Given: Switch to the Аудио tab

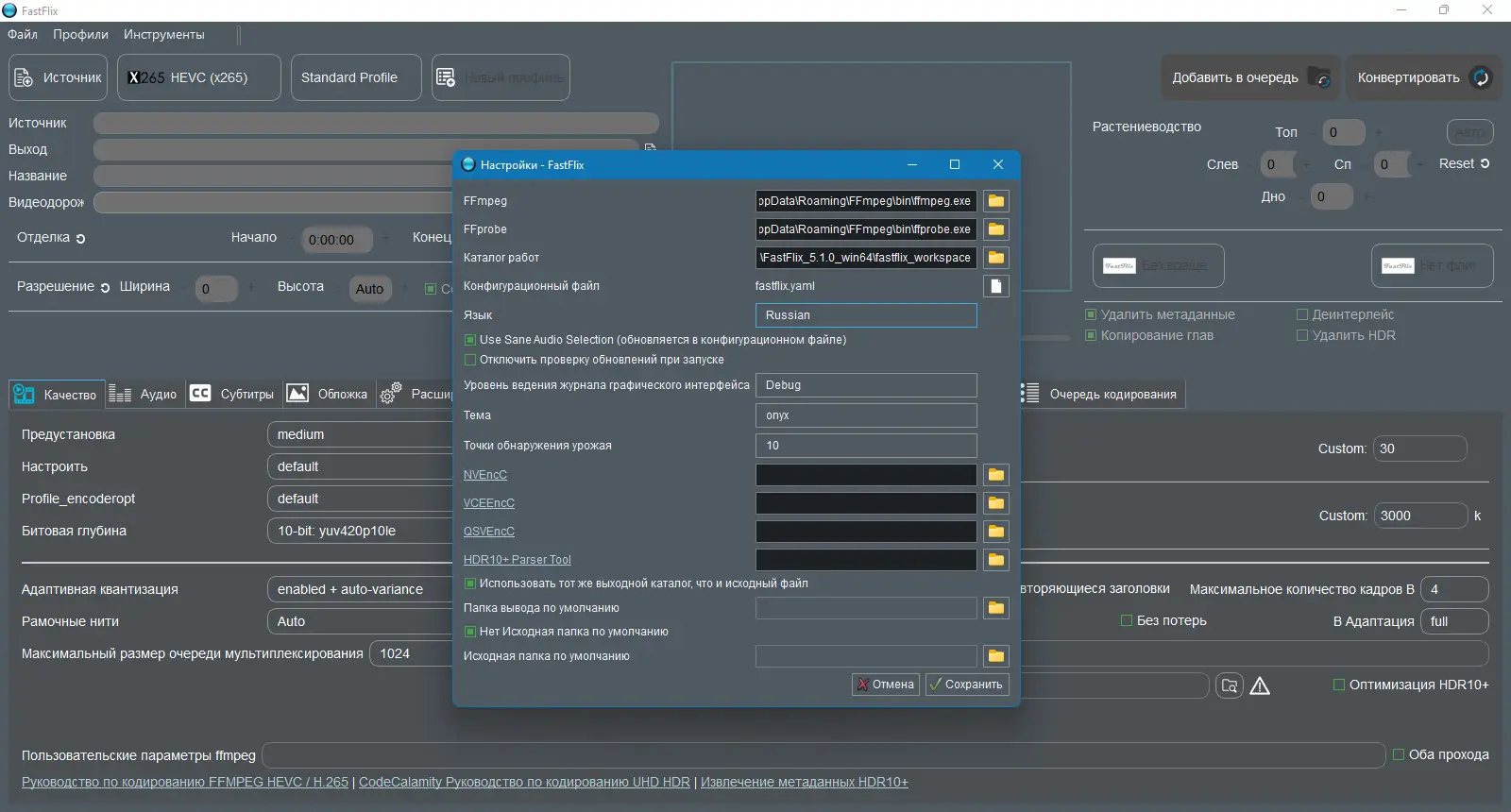Looking at the screenshot, I should tap(144, 395).
